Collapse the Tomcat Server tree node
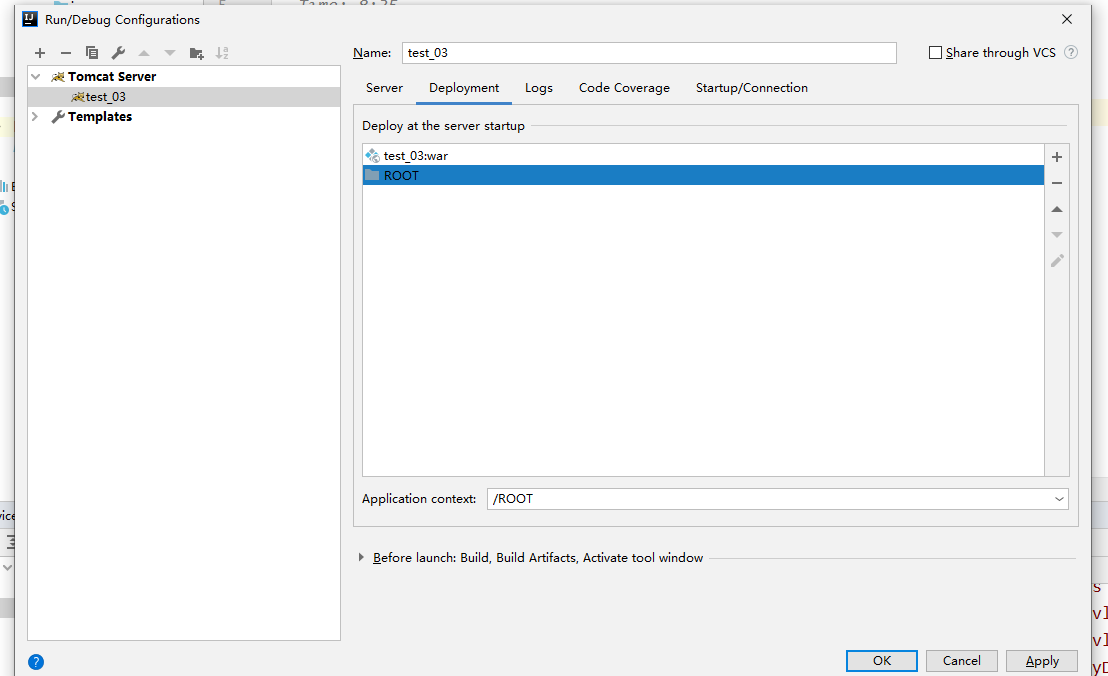 (36, 76)
